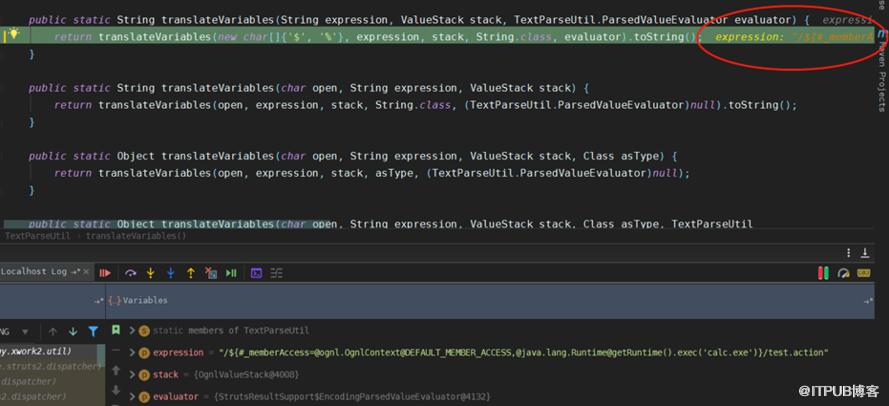Click the Variables panel braces icon
889x406 pixels.
click(x=114, y=301)
